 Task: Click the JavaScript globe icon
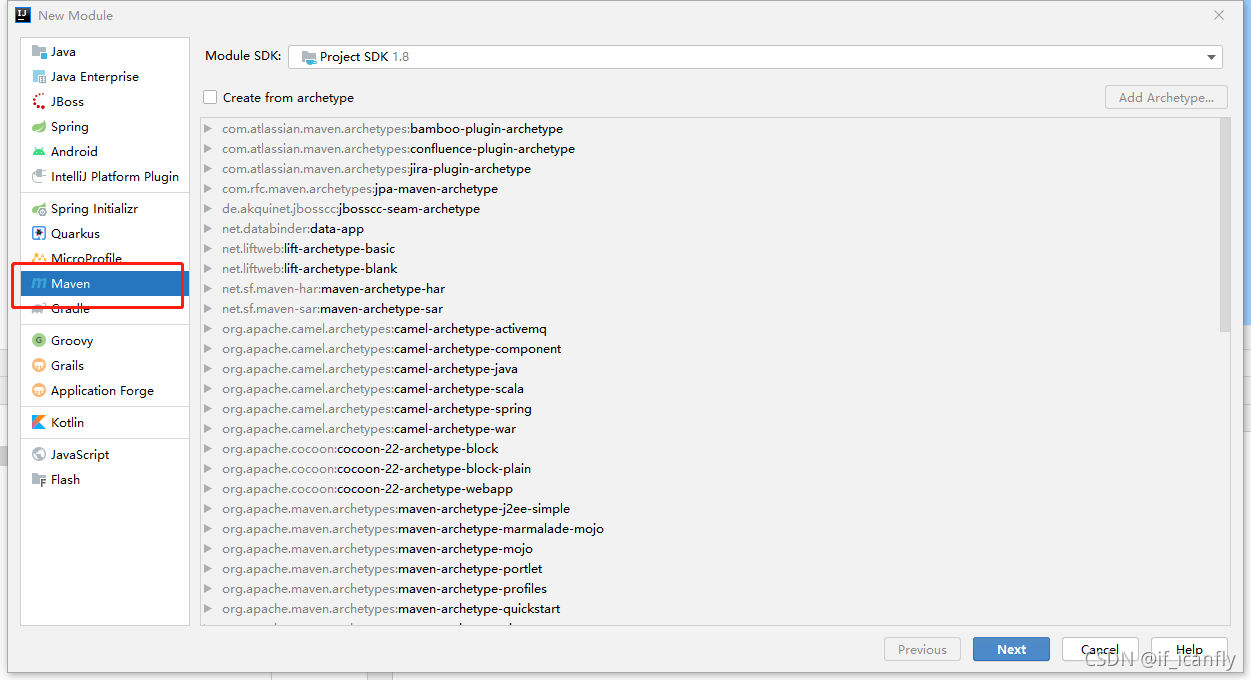point(39,455)
